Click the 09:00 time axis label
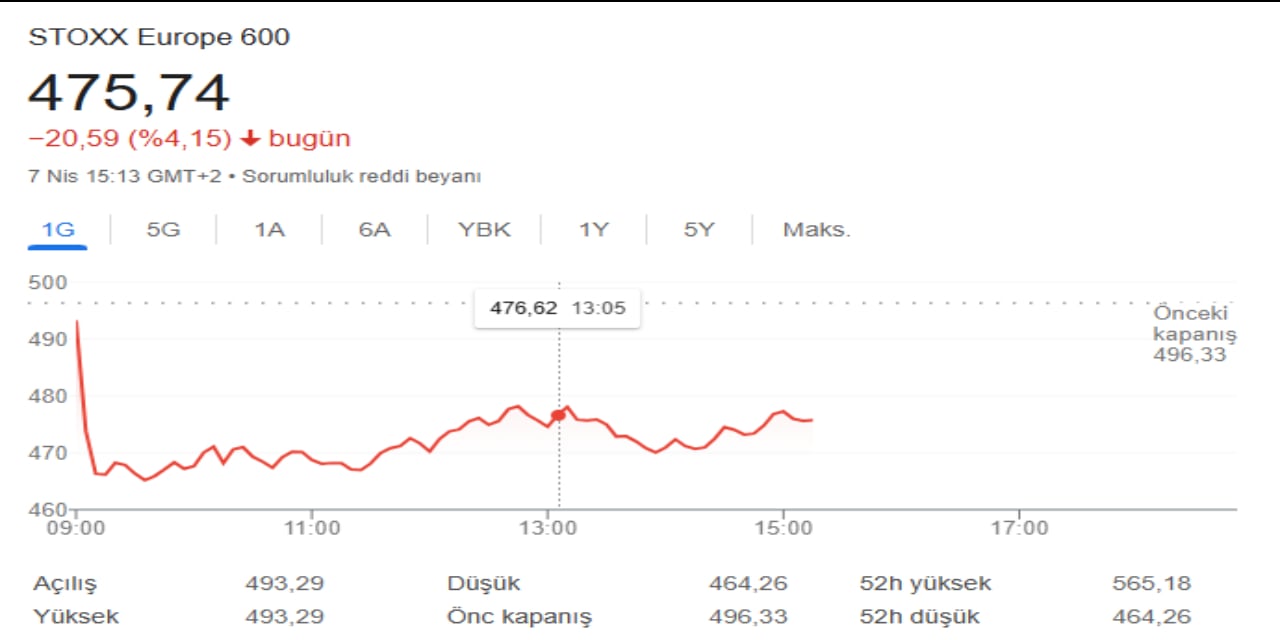This screenshot has height=640, width=1280. 76,527
